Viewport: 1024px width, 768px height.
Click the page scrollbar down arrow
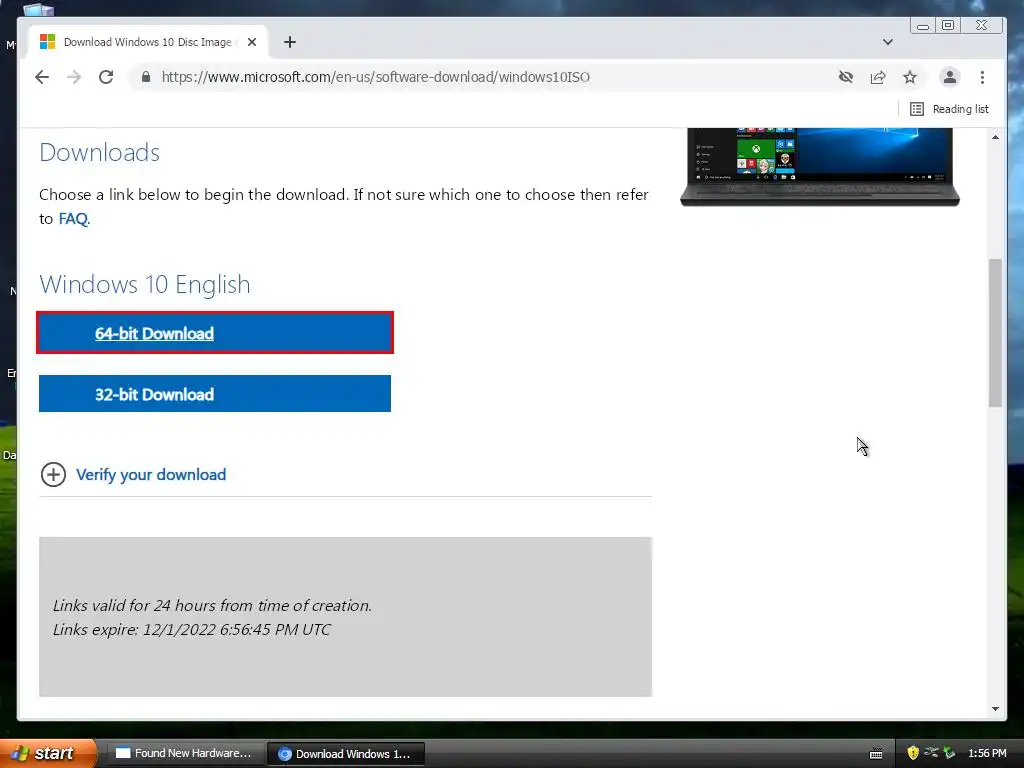coord(995,709)
